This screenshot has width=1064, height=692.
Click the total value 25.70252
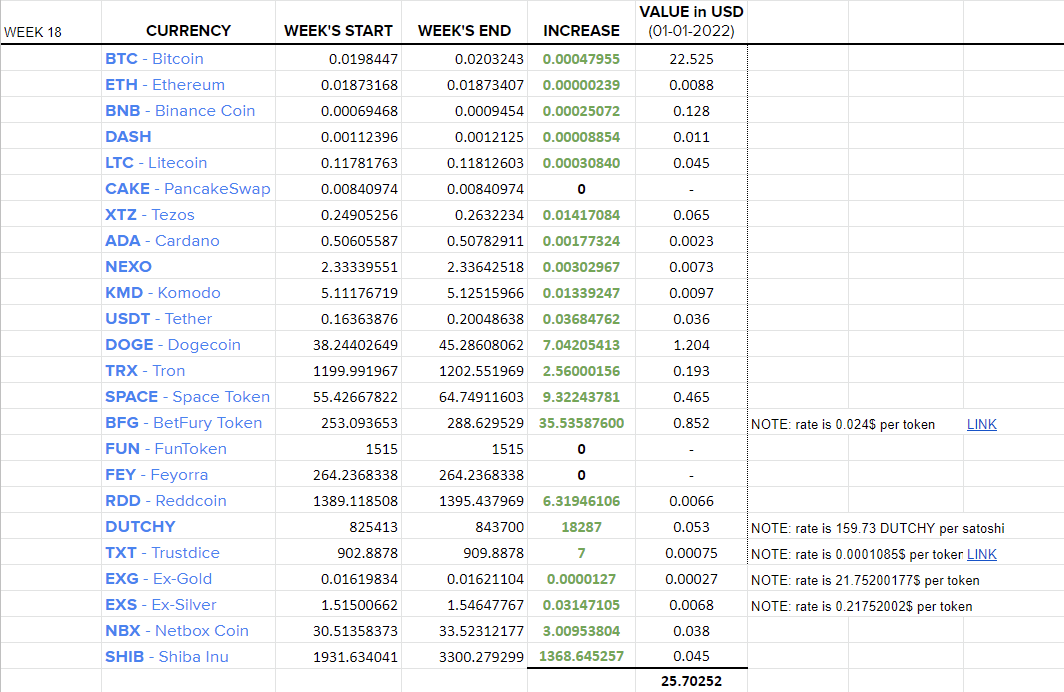click(x=691, y=681)
